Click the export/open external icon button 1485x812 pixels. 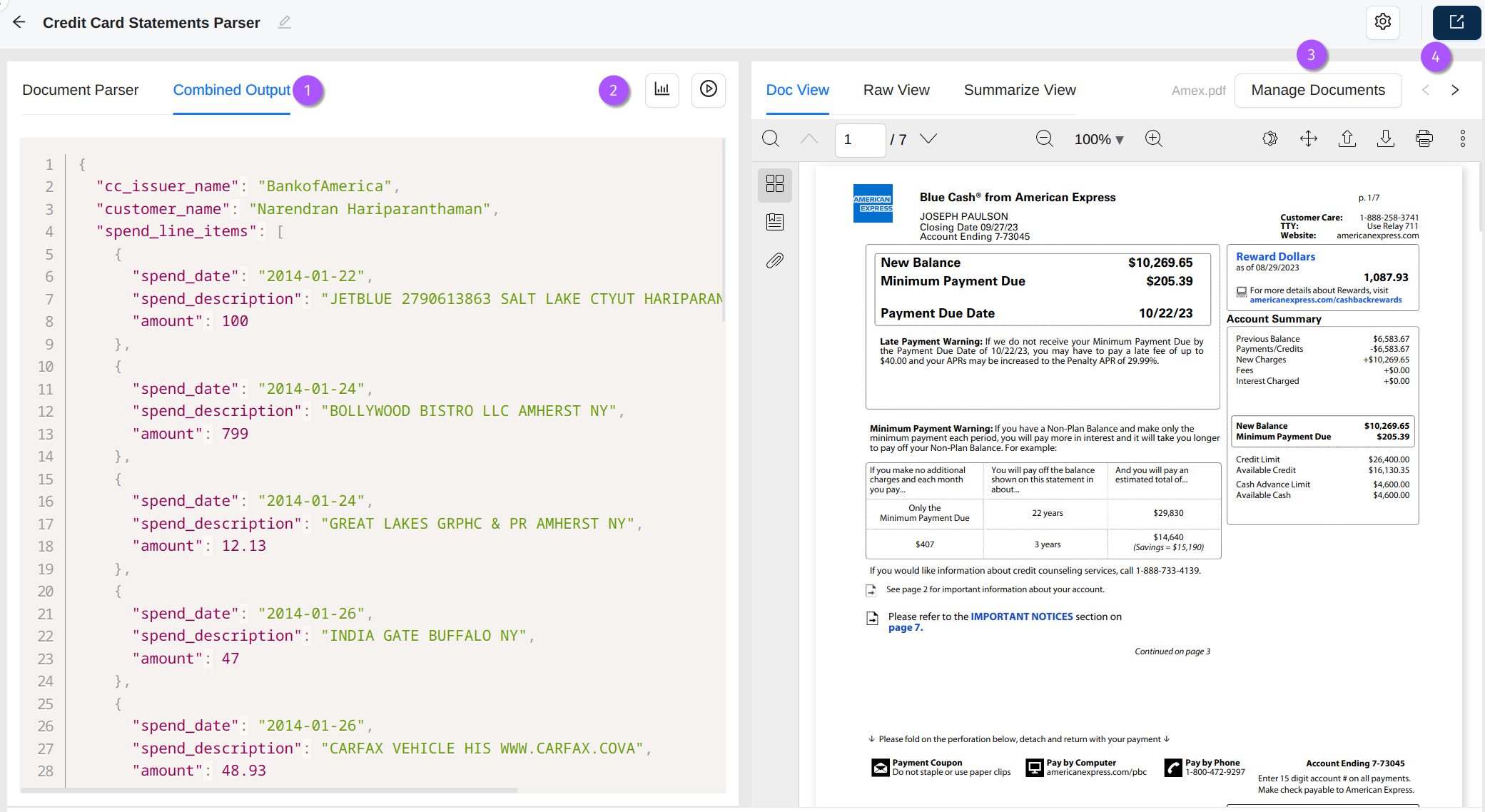coord(1456,22)
